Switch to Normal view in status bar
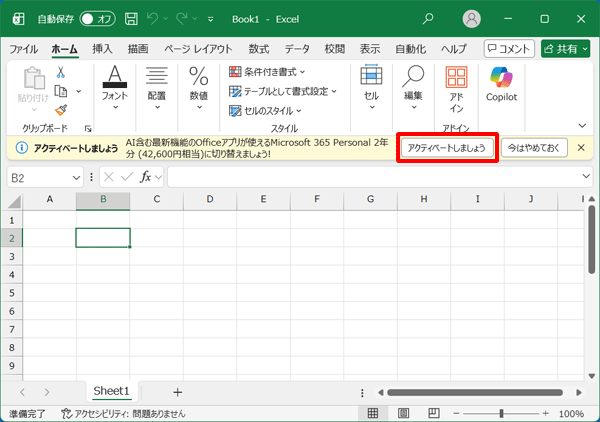This screenshot has width=600, height=422. point(372,413)
